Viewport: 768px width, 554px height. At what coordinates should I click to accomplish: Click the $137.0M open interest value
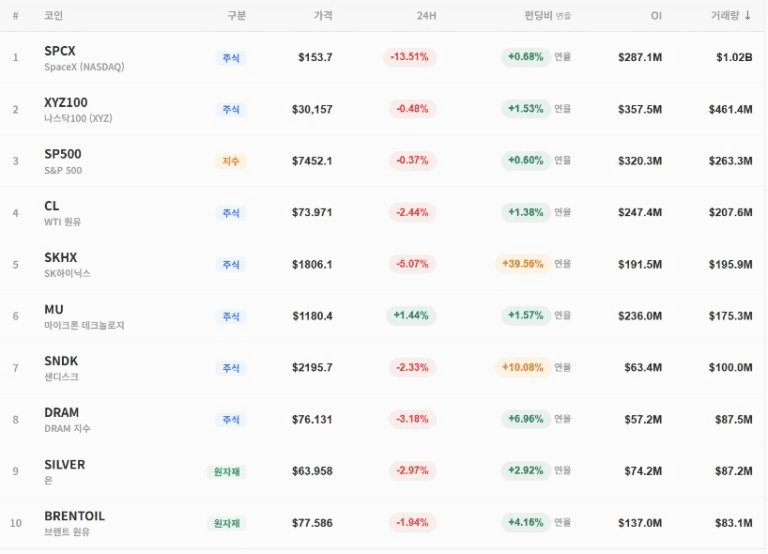(x=640, y=523)
